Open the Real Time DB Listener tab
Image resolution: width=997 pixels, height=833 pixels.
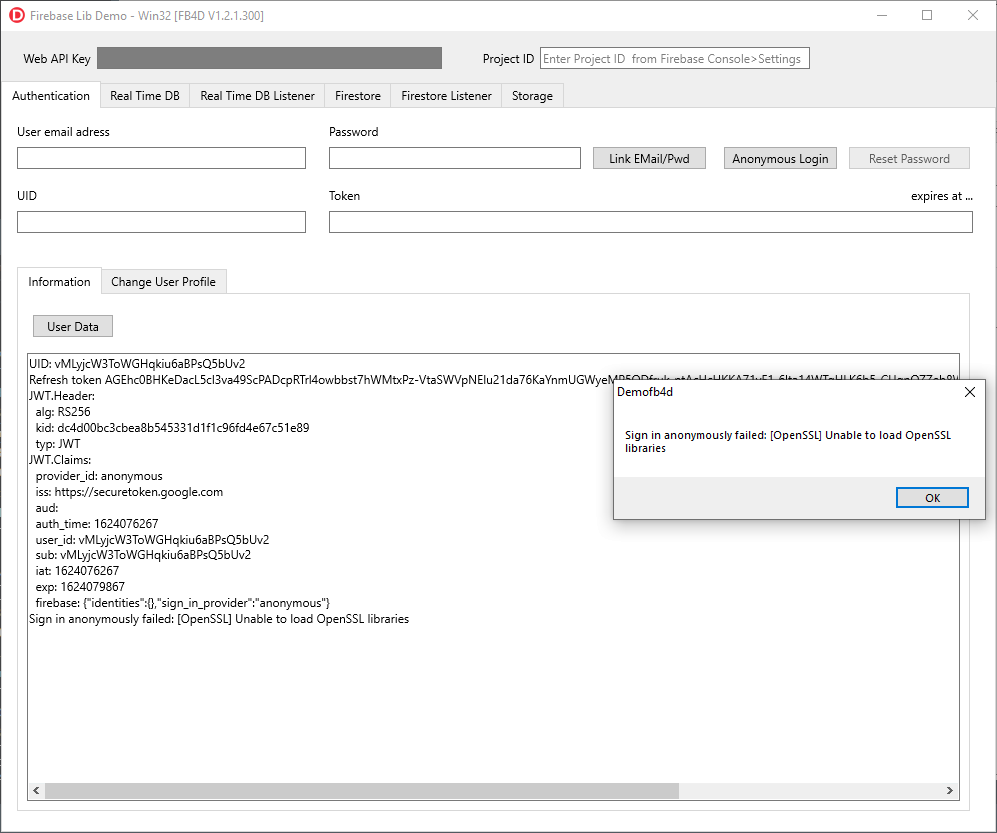[x=258, y=96]
